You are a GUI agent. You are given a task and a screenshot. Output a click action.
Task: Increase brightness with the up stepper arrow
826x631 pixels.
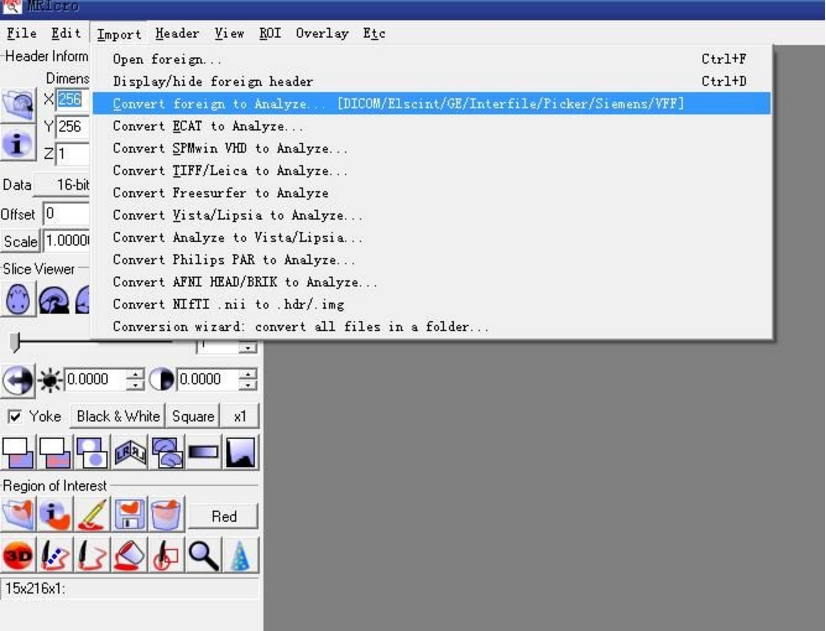click(136, 374)
